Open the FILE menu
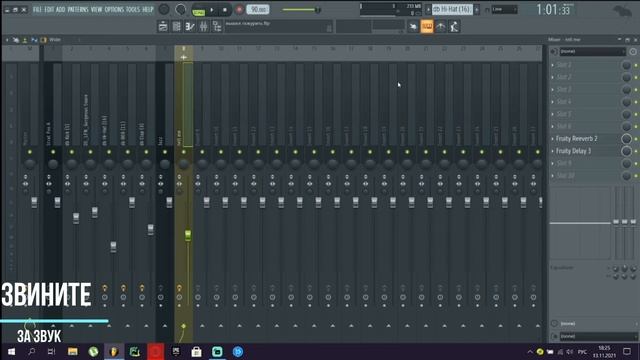 37,9
